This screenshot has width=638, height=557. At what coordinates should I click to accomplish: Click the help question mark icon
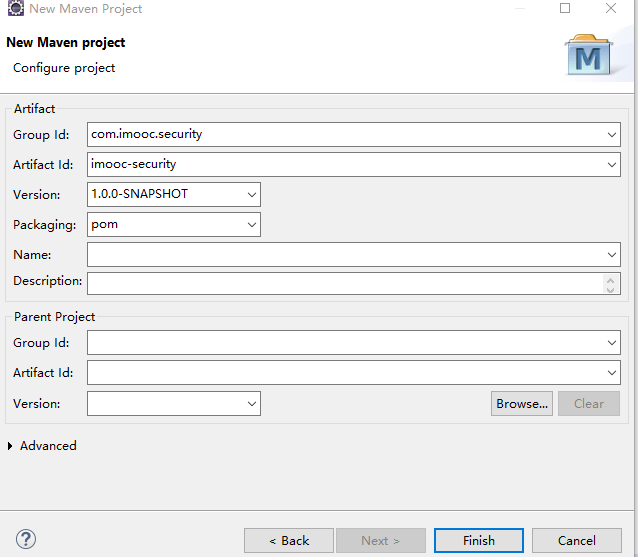click(x=26, y=540)
